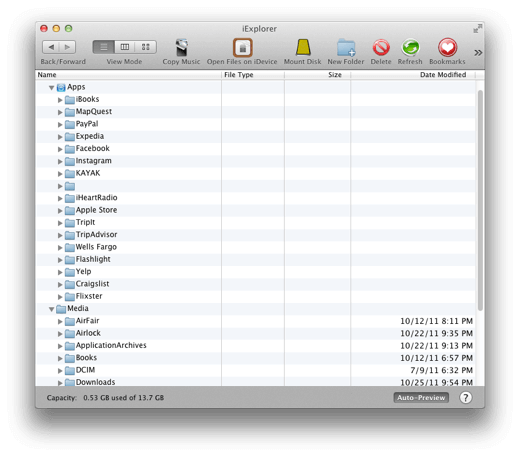Select the Apps device icon
Screen dimensions: 520x457
(x=61, y=87)
